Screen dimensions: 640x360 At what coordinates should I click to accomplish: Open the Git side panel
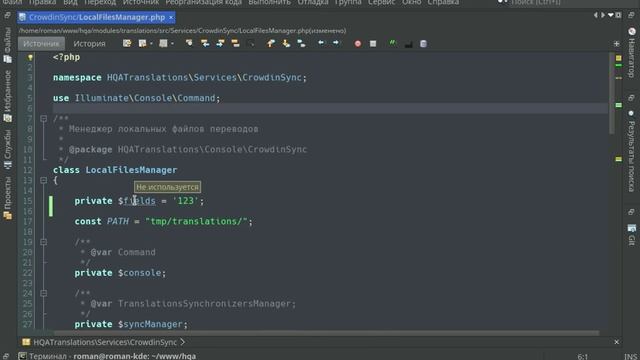pos(631,235)
